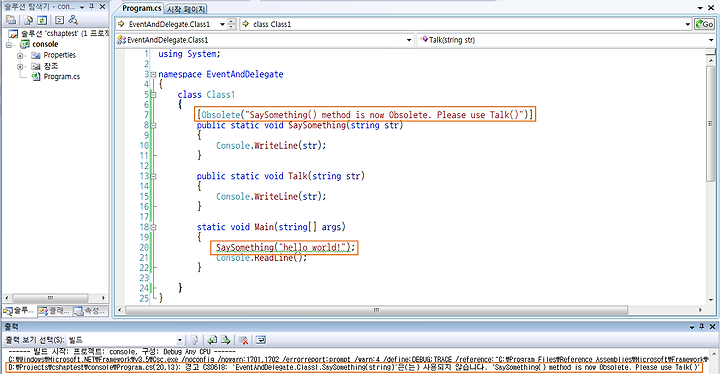720x374 pixels.
Task: Click the stepper next to EventAndDelegate.Class1 dropdown
Action: (232, 24)
